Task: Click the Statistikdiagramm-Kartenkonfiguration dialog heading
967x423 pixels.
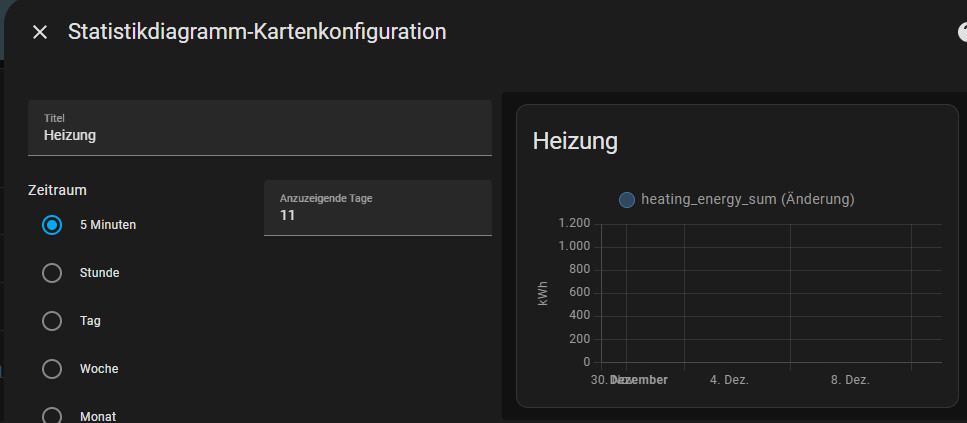Action: pos(257,32)
